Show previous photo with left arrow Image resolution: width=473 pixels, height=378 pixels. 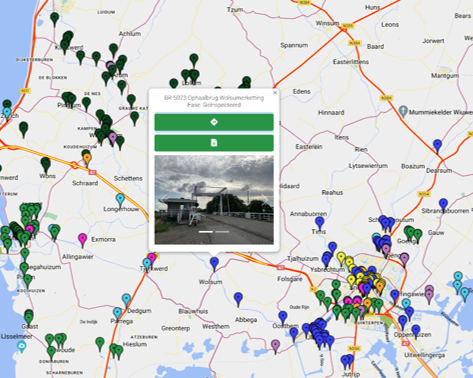164,200
